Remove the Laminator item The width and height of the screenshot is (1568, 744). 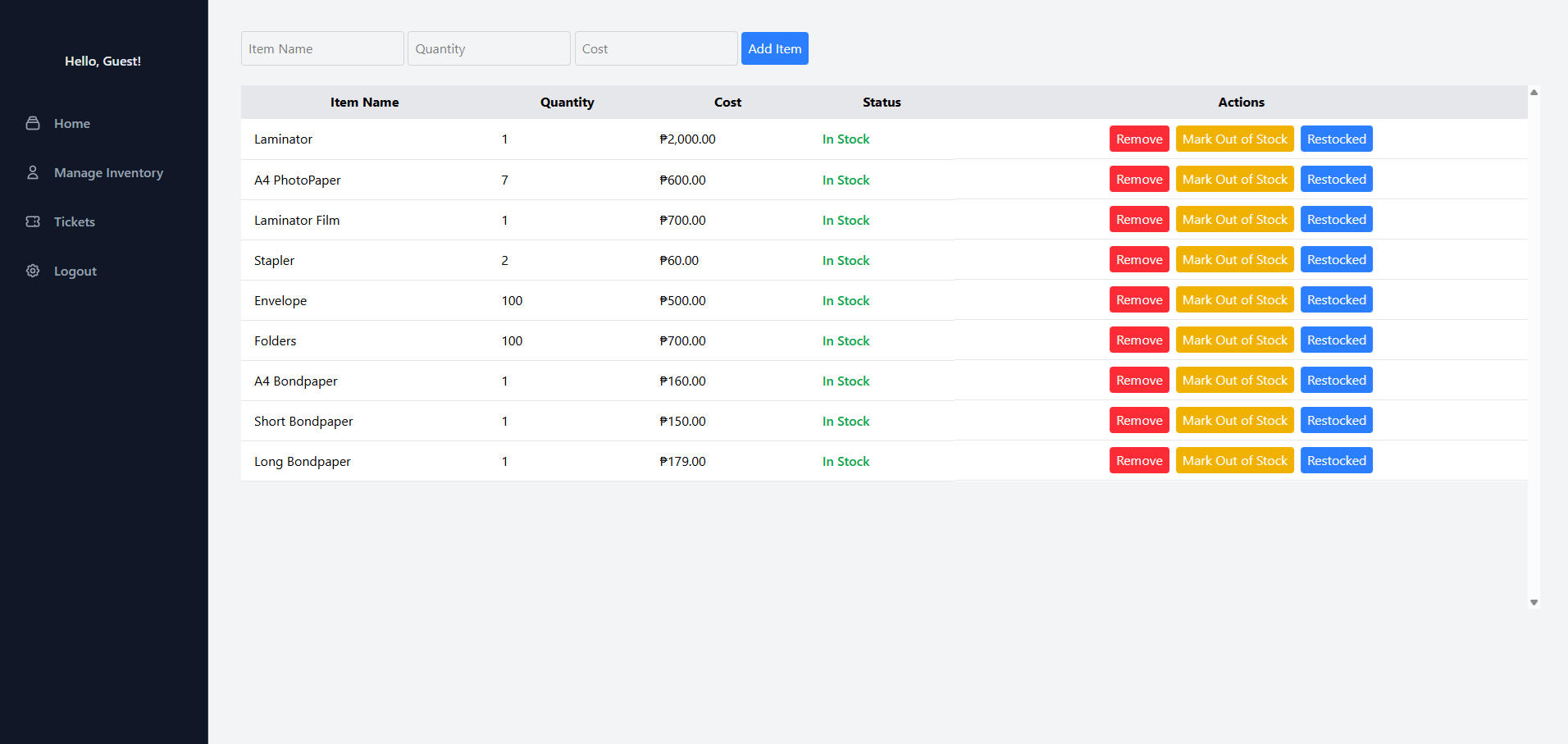(x=1139, y=139)
